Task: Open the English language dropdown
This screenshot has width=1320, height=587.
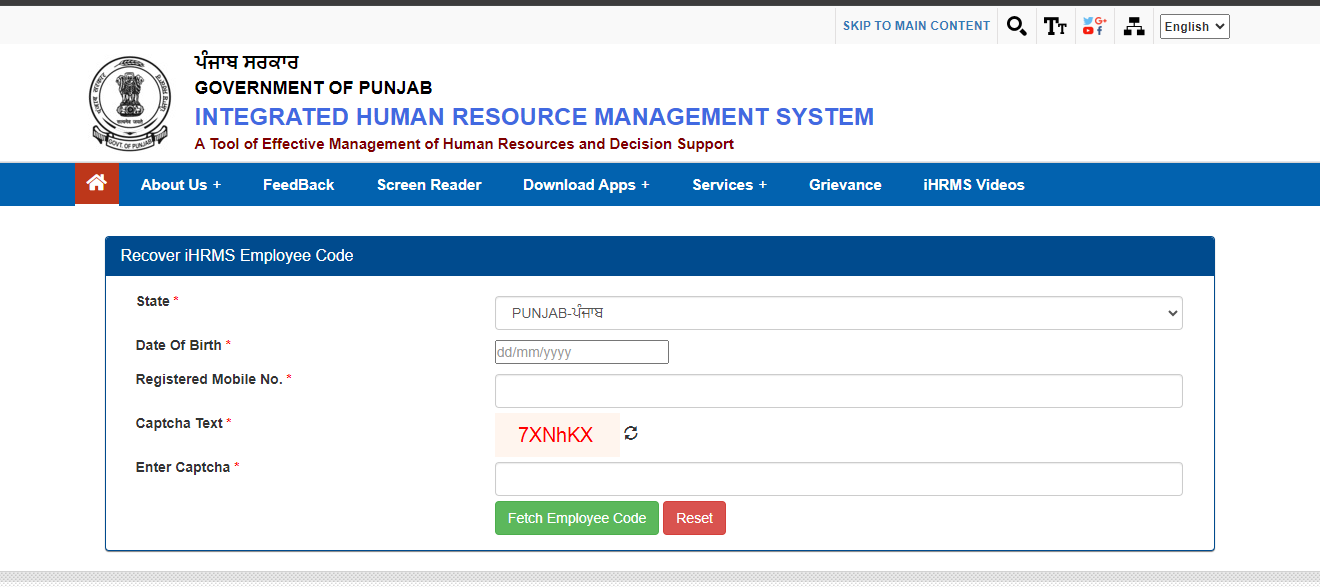Action: [x=1194, y=27]
